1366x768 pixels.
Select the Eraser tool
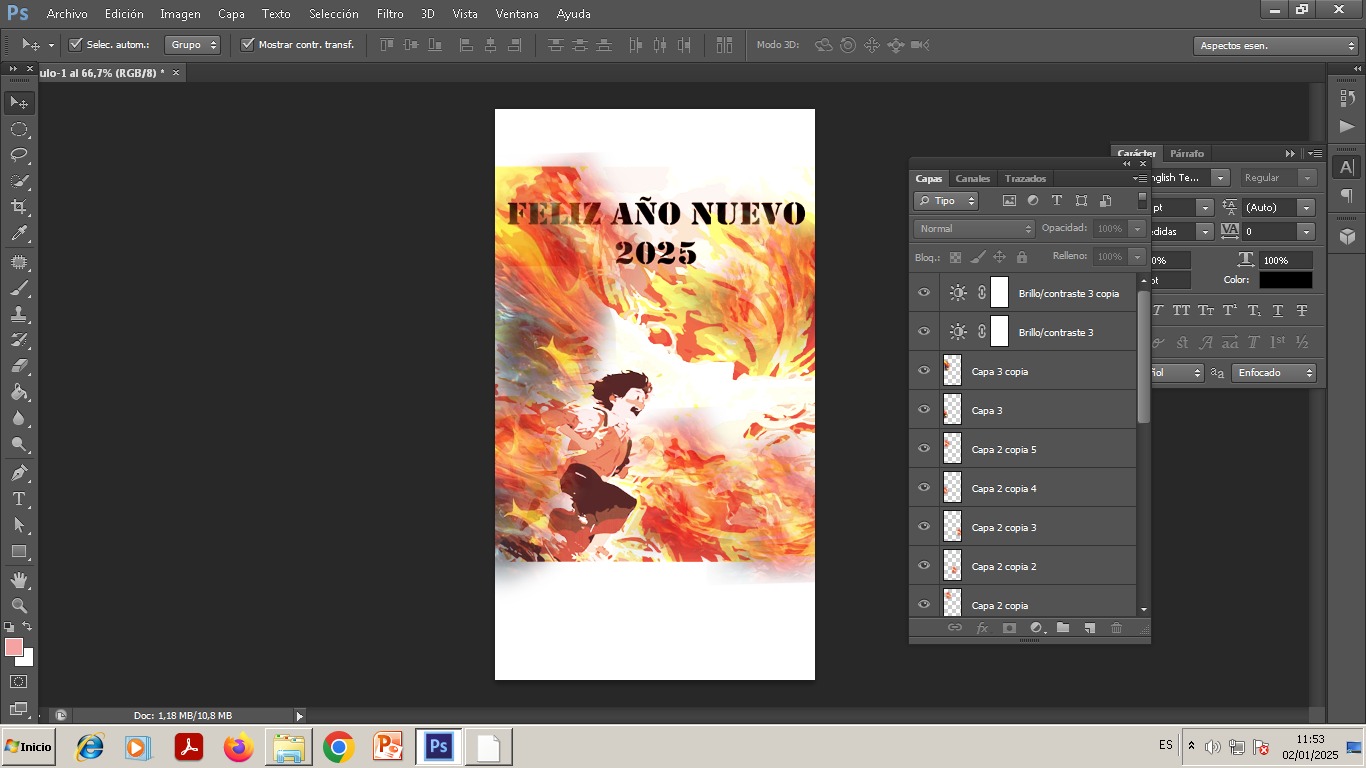[x=19, y=366]
